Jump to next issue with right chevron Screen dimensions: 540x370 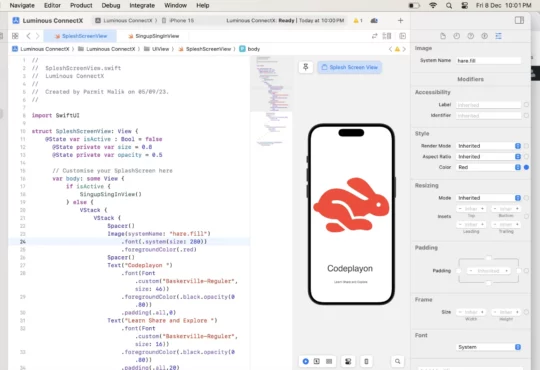coord(404,49)
